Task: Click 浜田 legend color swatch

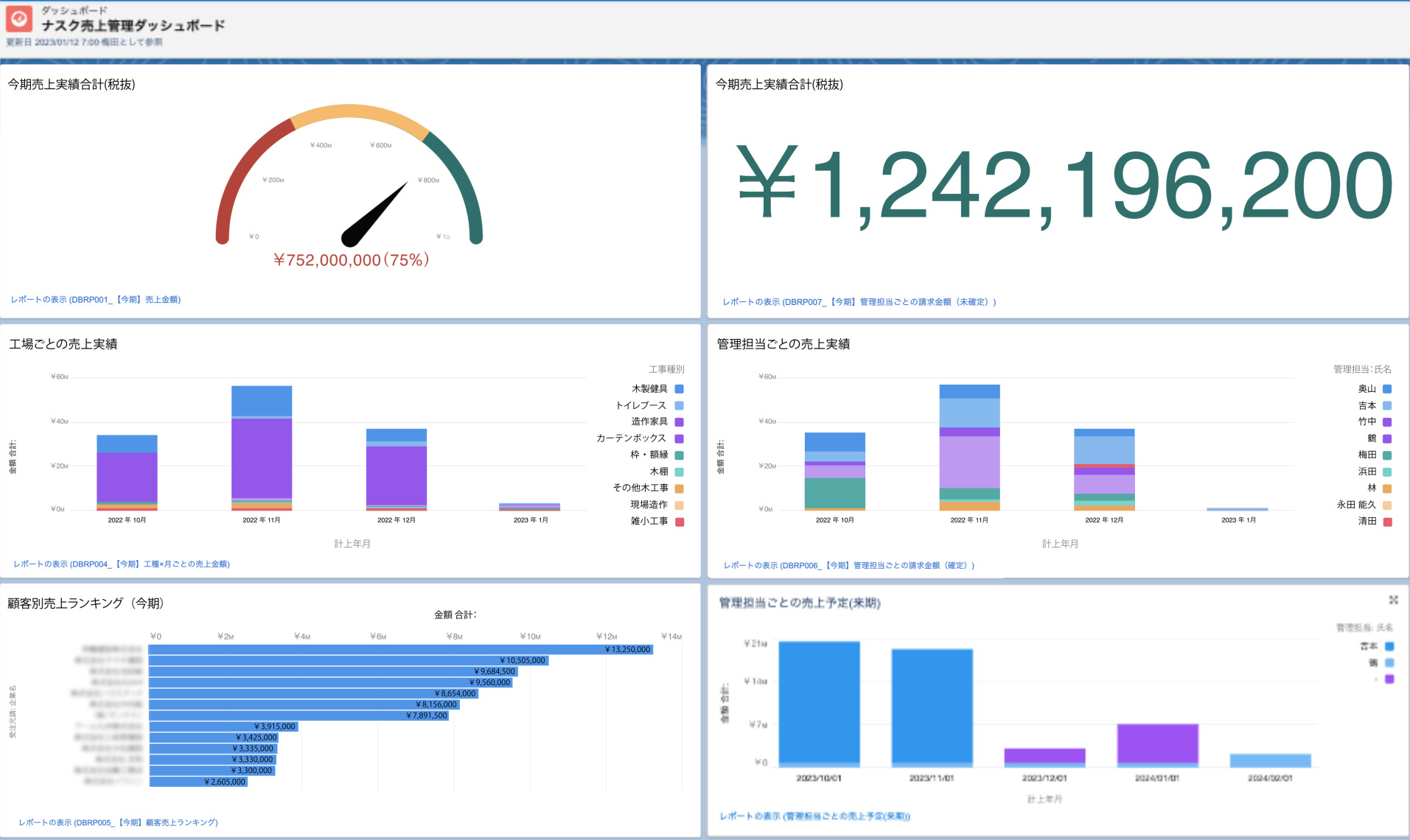Action: 1387,472
